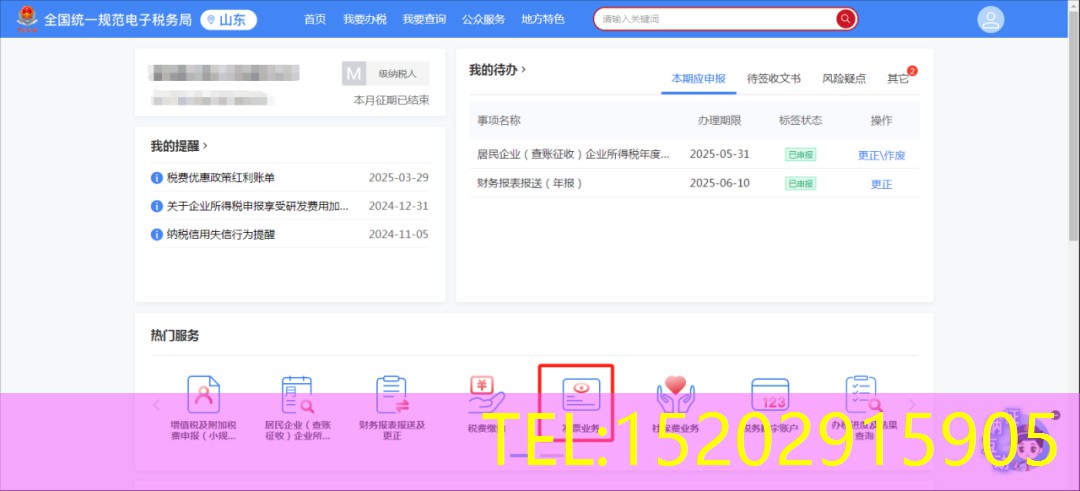Screen dimensions: 1080x491
Task: Click 已申报 tag in 财务报表报送 row
Action: tap(800, 183)
